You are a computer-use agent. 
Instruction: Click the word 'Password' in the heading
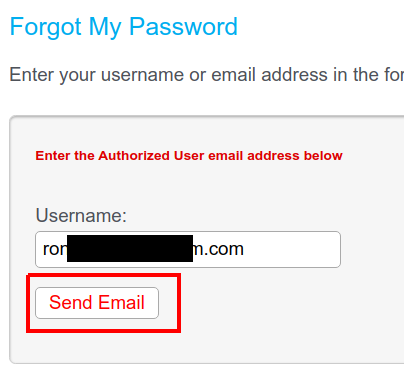click(183, 26)
